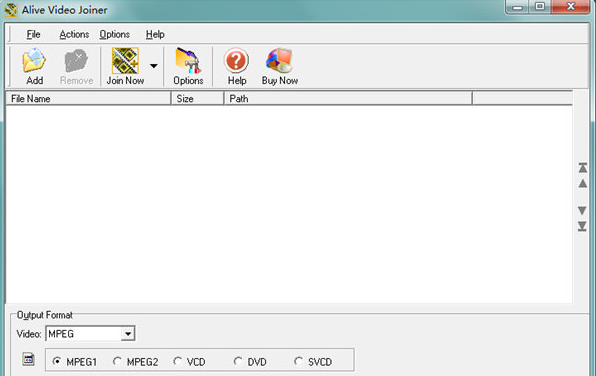Click the Join Now filmstrip icon
The height and width of the screenshot is (376, 596).
pyautogui.click(x=125, y=60)
